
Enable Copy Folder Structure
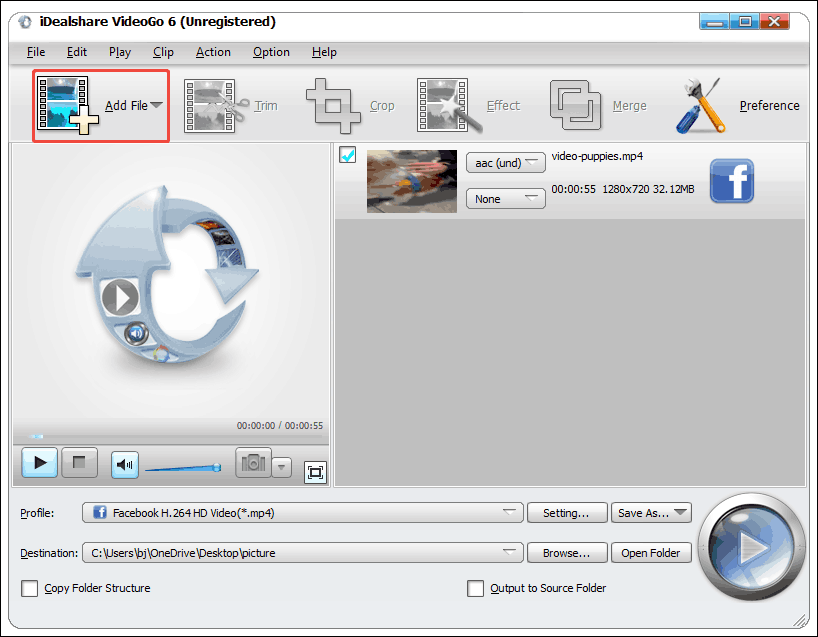31,588
